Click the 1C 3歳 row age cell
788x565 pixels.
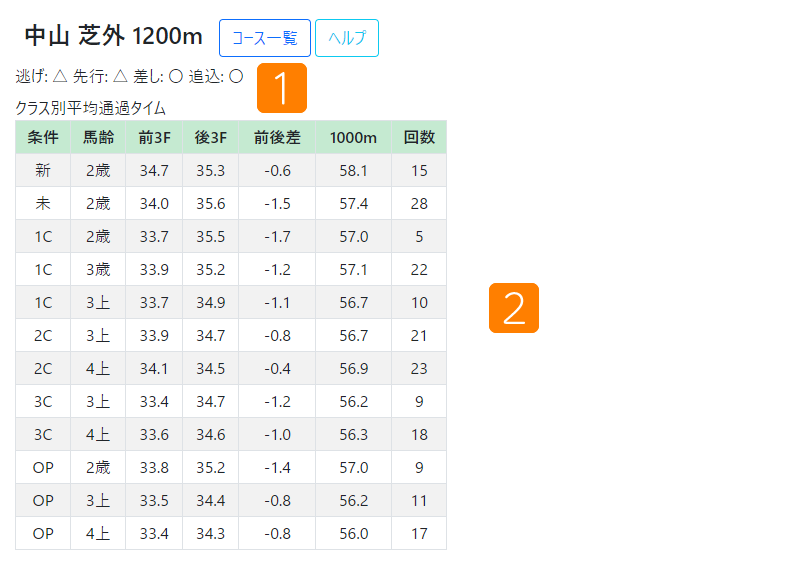pyautogui.click(x=98, y=269)
